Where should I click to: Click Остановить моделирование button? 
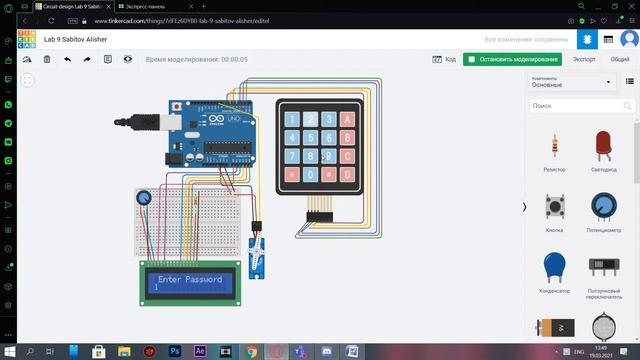[x=512, y=59]
